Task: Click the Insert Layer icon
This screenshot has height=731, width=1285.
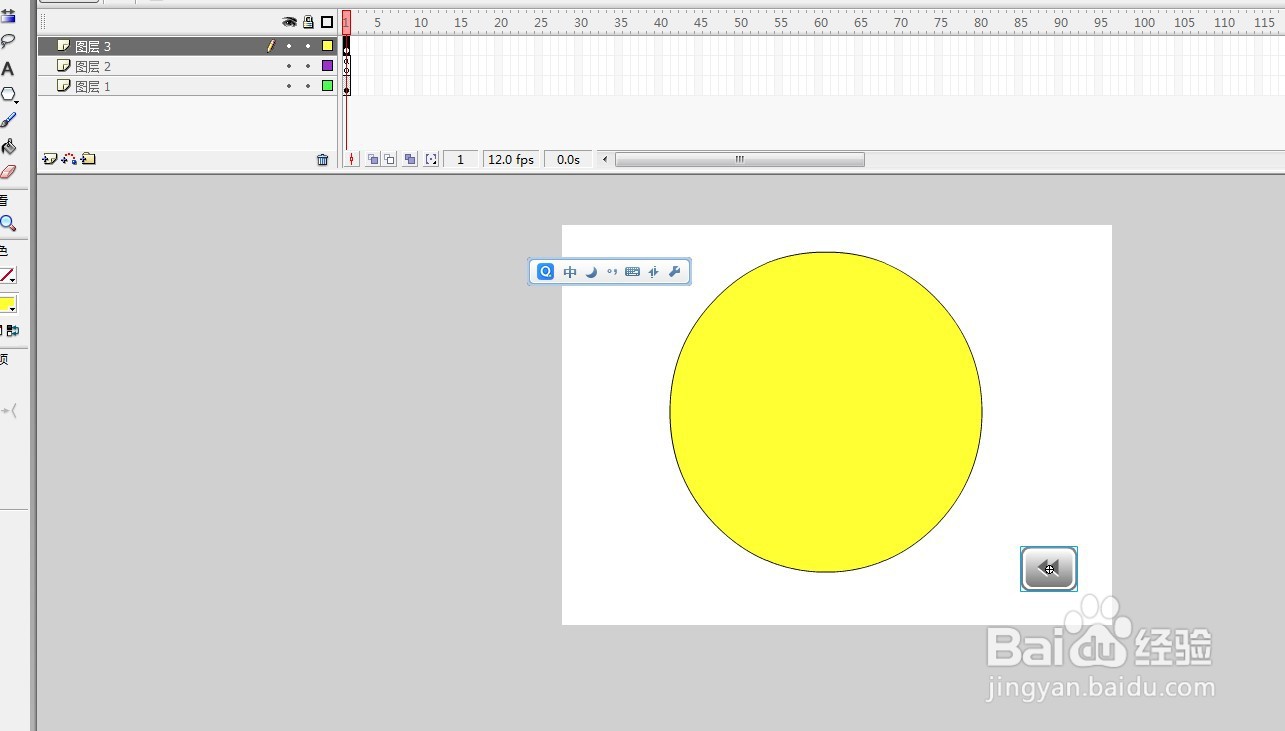Action: coord(50,159)
